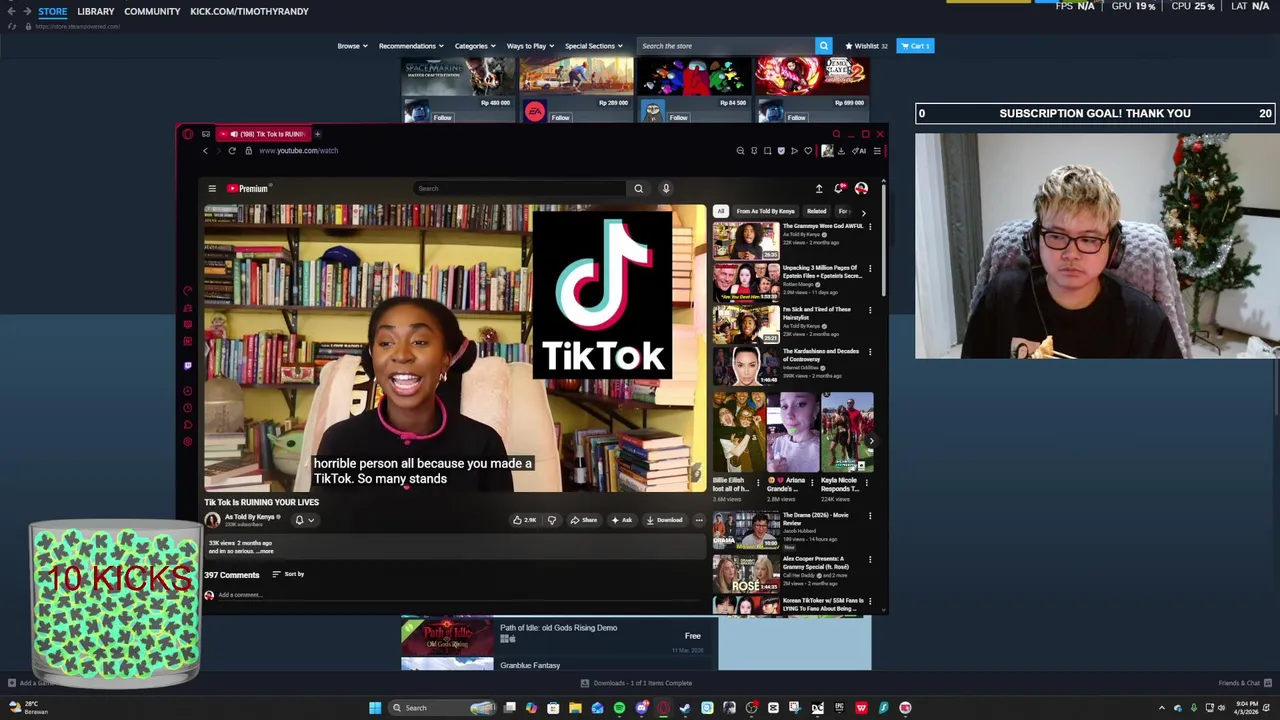Open Opera downloads arrow icon
The width and height of the screenshot is (1280, 720).
841,151
